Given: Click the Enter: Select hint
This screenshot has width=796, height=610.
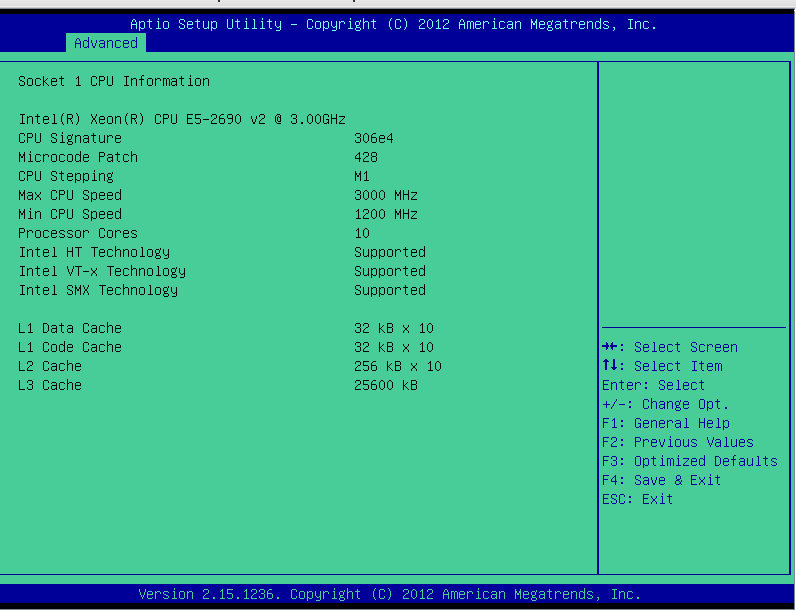Looking at the screenshot, I should [x=654, y=385].
